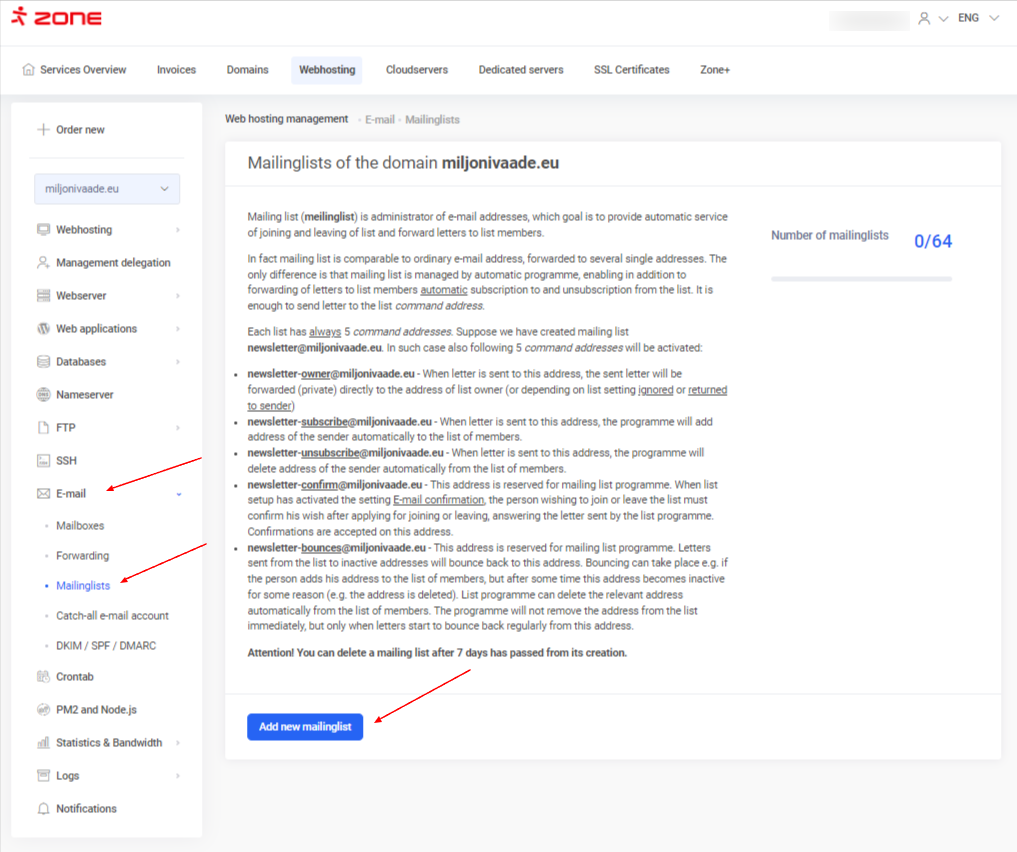Click the user account icon
1017x852 pixels.
coord(923,18)
